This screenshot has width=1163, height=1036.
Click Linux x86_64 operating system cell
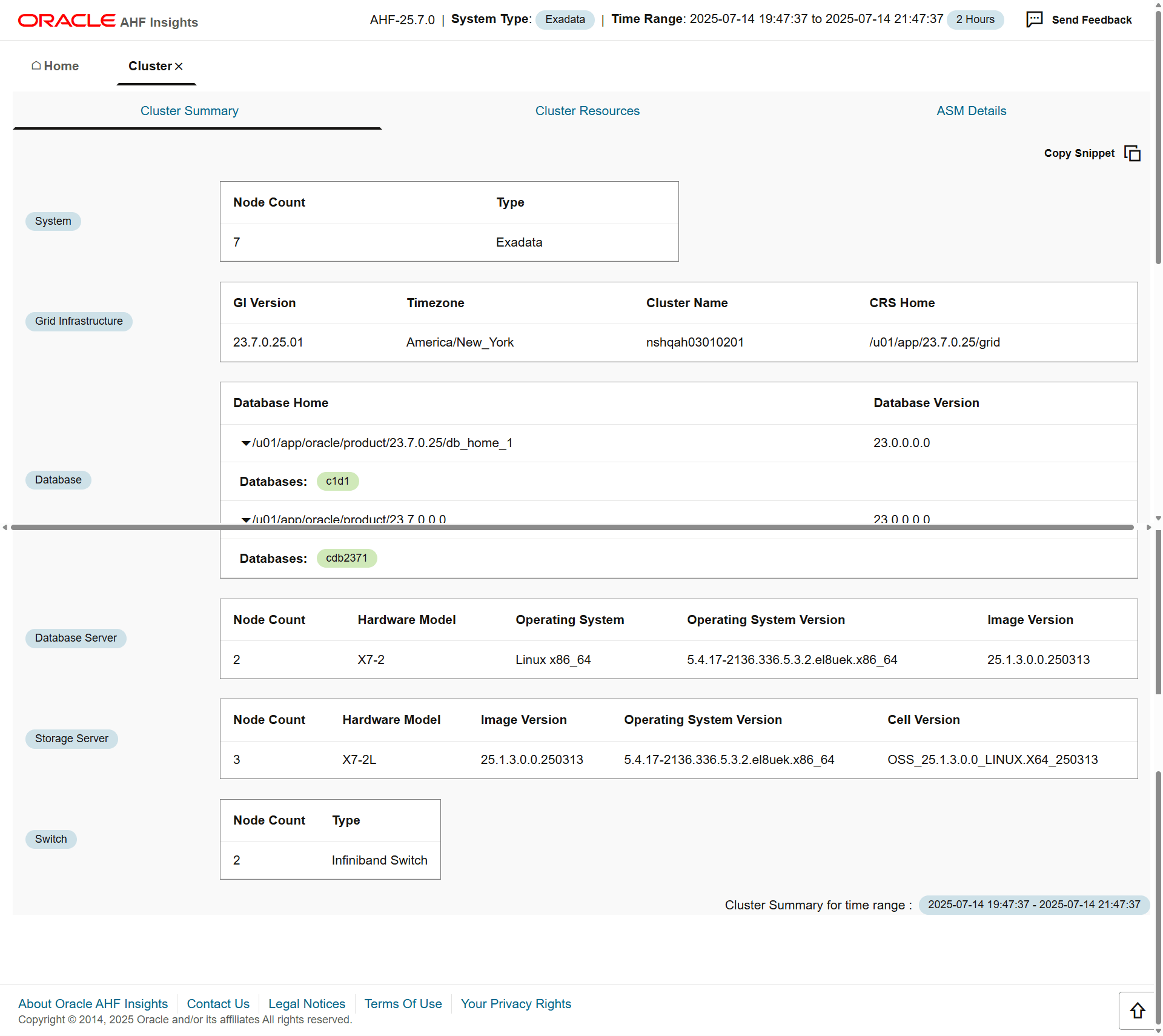(x=553, y=660)
